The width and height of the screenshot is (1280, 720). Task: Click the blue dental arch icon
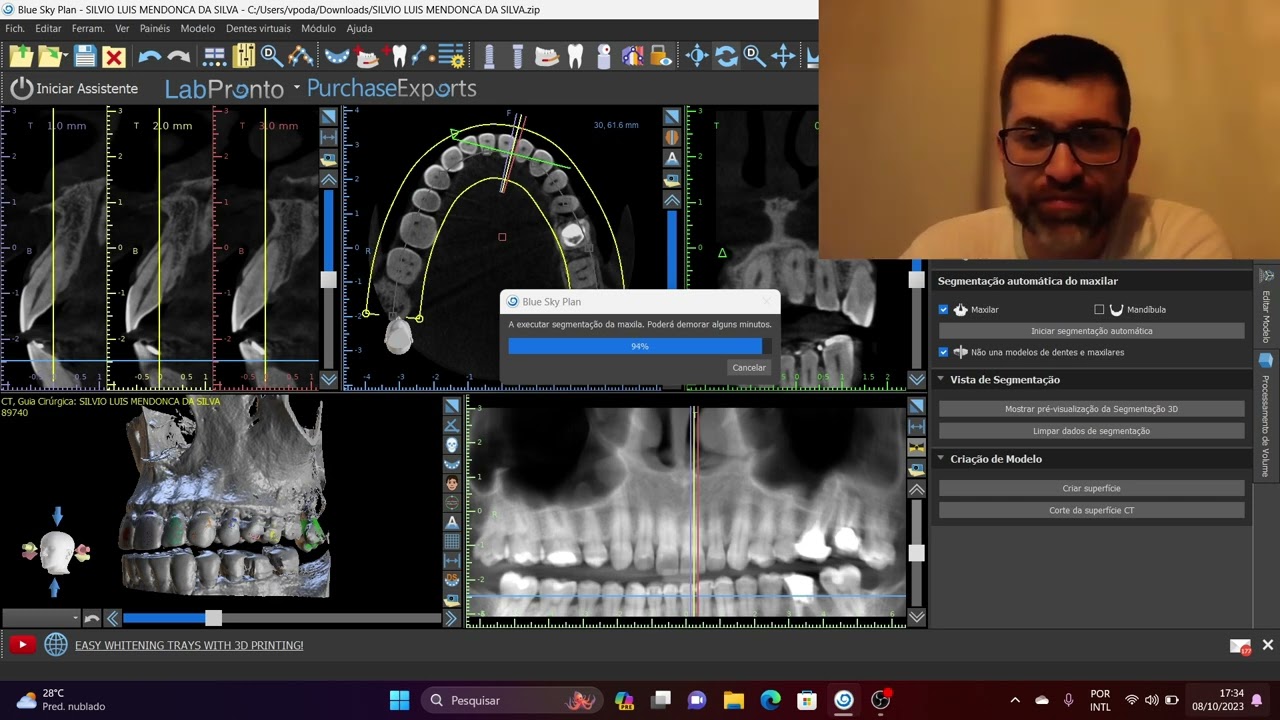point(337,57)
